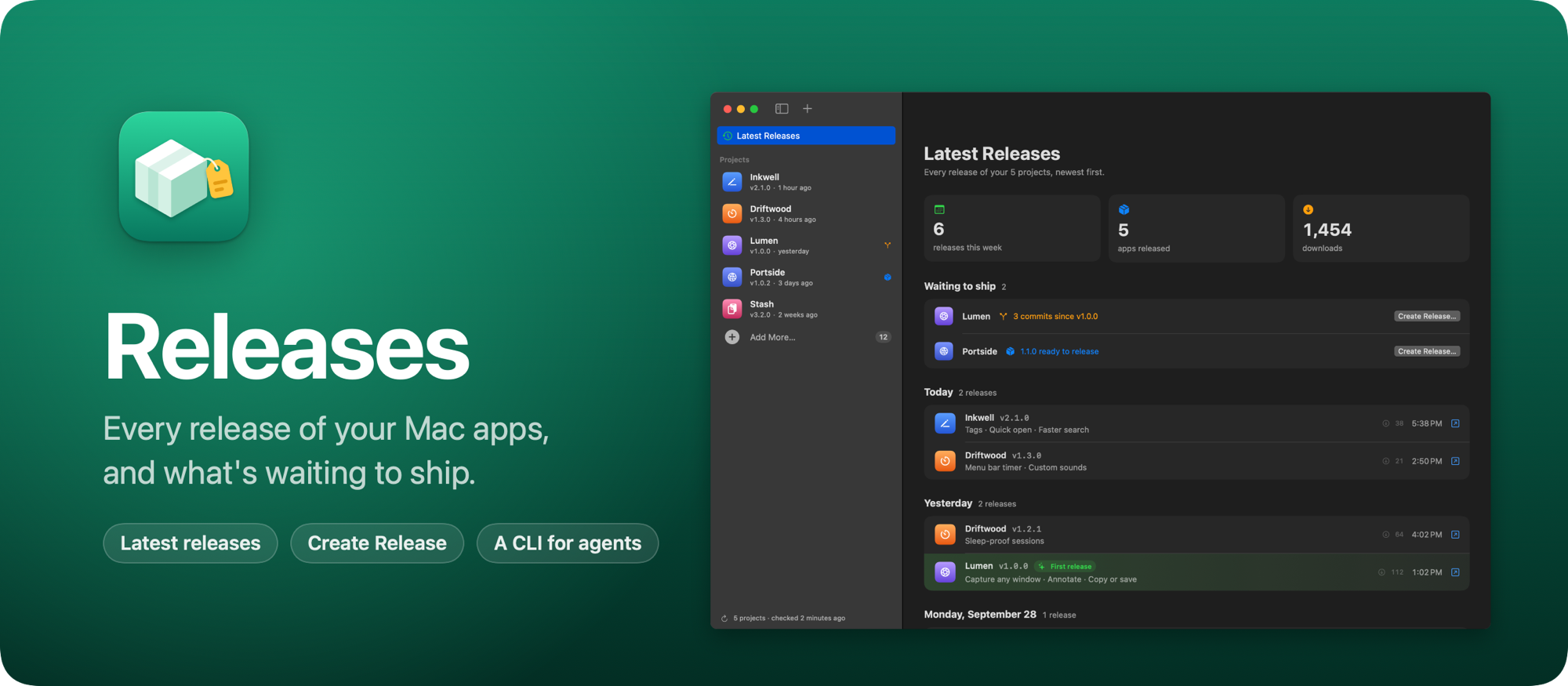Click the refresh icon in sidebar status bar
The height and width of the screenshot is (686, 1568).
724,618
